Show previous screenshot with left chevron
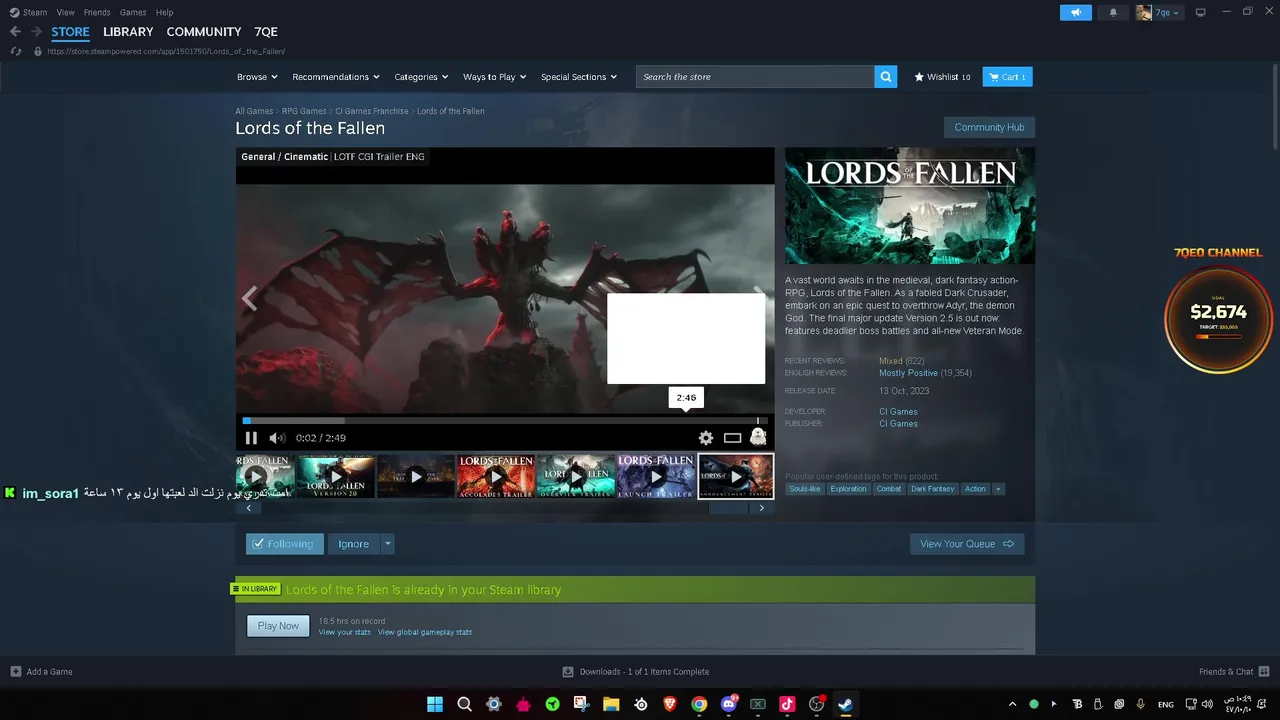Screen dimensions: 1280x720 point(249,298)
